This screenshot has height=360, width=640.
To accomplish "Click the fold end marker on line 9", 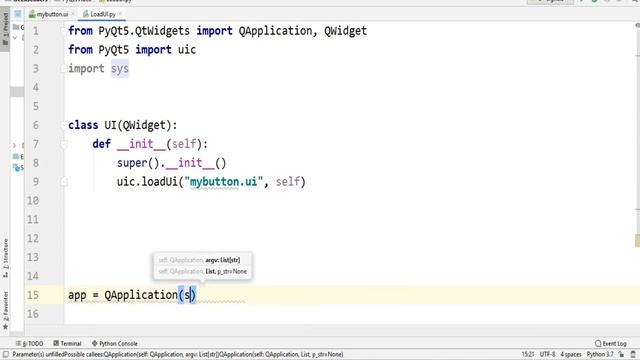I will tap(64, 182).
